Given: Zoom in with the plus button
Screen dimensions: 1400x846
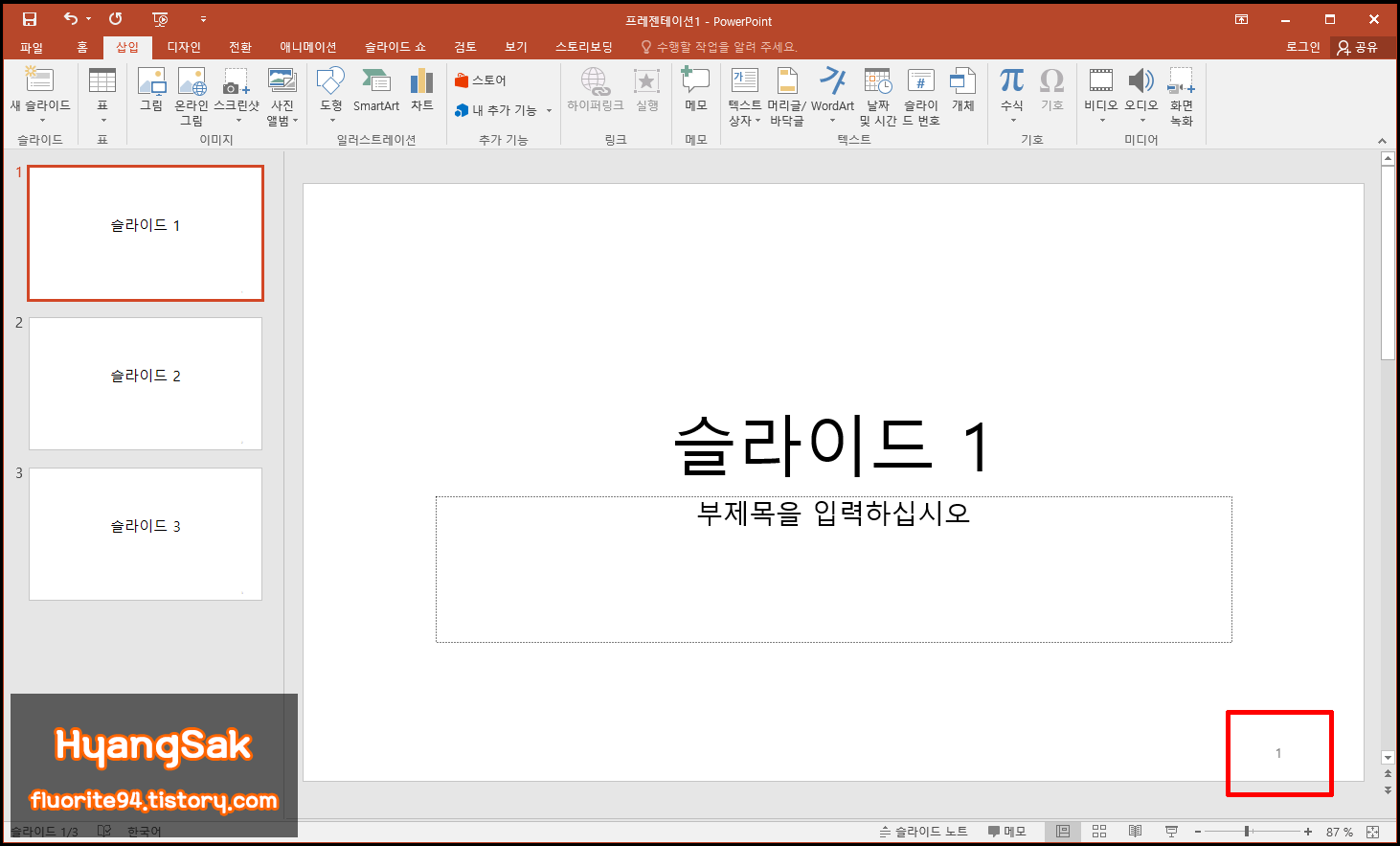Looking at the screenshot, I should pos(1308,832).
